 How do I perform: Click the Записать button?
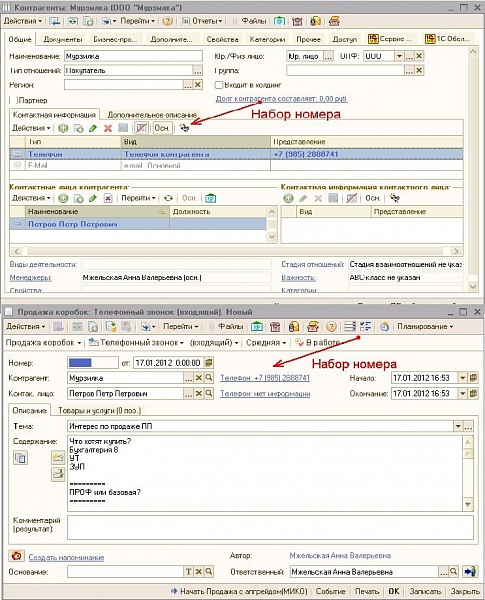pyautogui.click(x=425, y=591)
